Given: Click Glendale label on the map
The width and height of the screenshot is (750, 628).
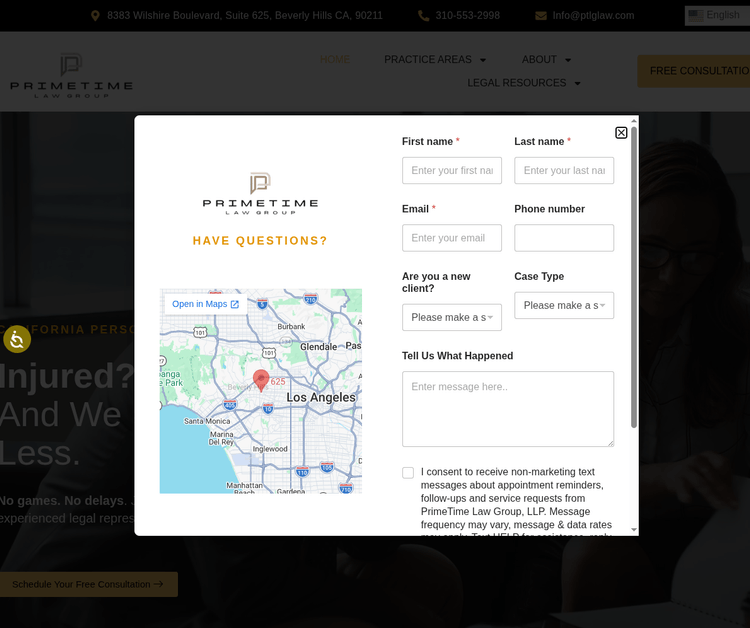Looking at the screenshot, I should pyautogui.click(x=319, y=347).
